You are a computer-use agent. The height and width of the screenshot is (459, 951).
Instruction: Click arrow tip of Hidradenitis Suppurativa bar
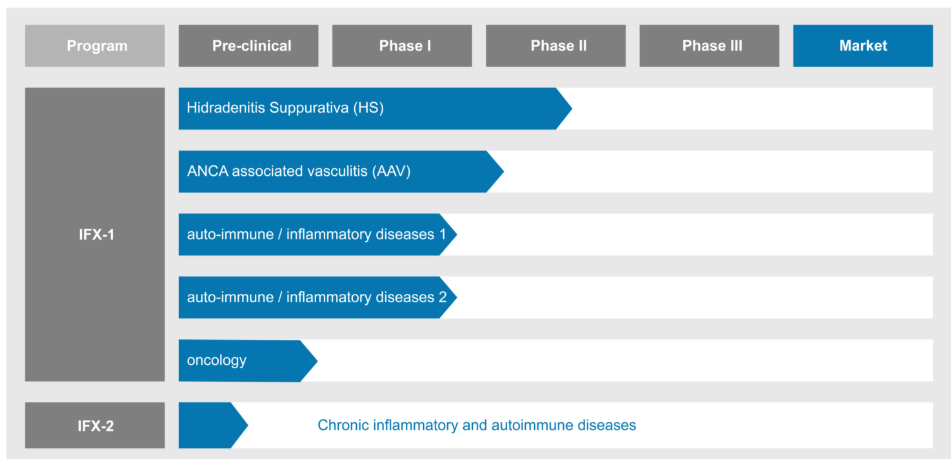tap(565, 109)
